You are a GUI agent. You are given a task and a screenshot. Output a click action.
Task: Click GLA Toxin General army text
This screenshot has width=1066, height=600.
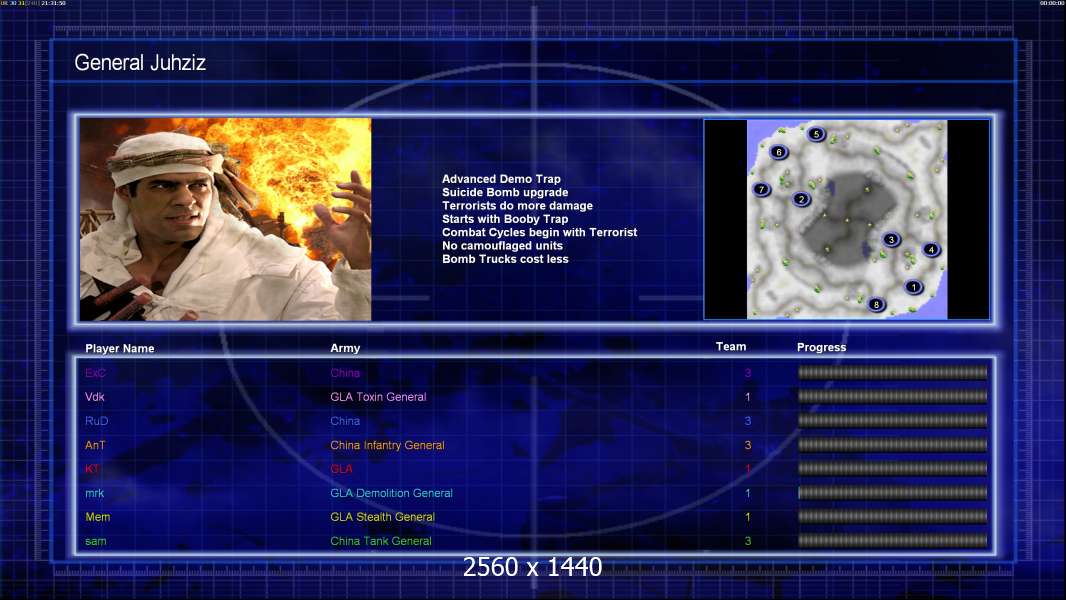pyautogui.click(x=378, y=397)
